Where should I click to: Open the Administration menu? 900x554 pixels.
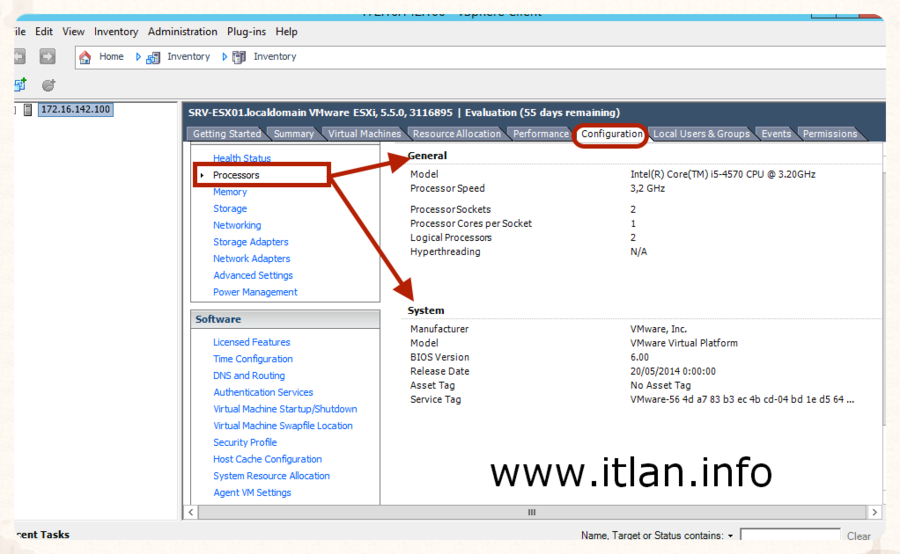tap(182, 32)
